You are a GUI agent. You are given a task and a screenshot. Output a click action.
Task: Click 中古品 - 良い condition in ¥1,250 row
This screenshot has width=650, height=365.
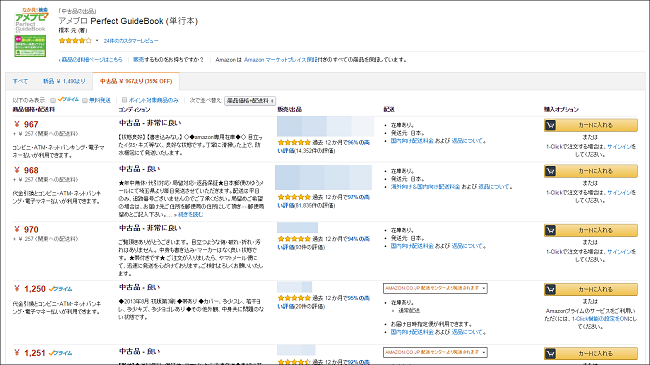pos(139,287)
